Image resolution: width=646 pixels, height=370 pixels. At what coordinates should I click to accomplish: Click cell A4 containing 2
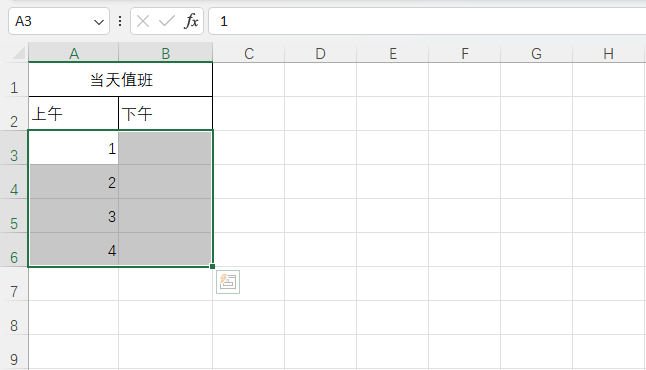[x=73, y=182]
